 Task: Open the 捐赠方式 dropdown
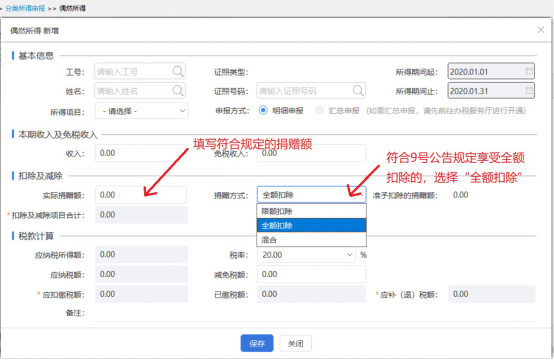[x=312, y=195]
